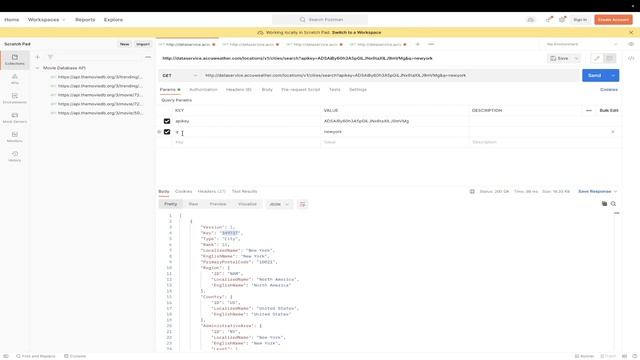The height and width of the screenshot is (360, 640).
Task: Open the No Environment dropdown
Action: [x=582, y=44]
